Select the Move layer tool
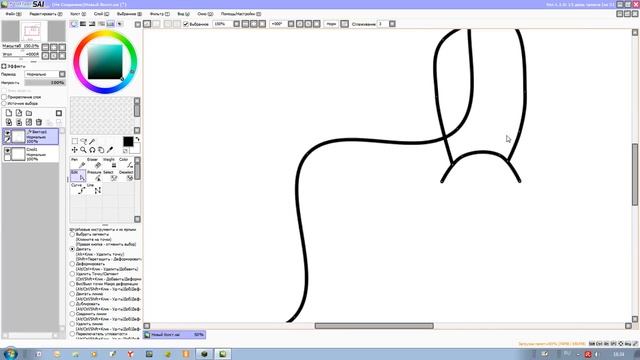This screenshot has width=640, height=360. coord(75,150)
